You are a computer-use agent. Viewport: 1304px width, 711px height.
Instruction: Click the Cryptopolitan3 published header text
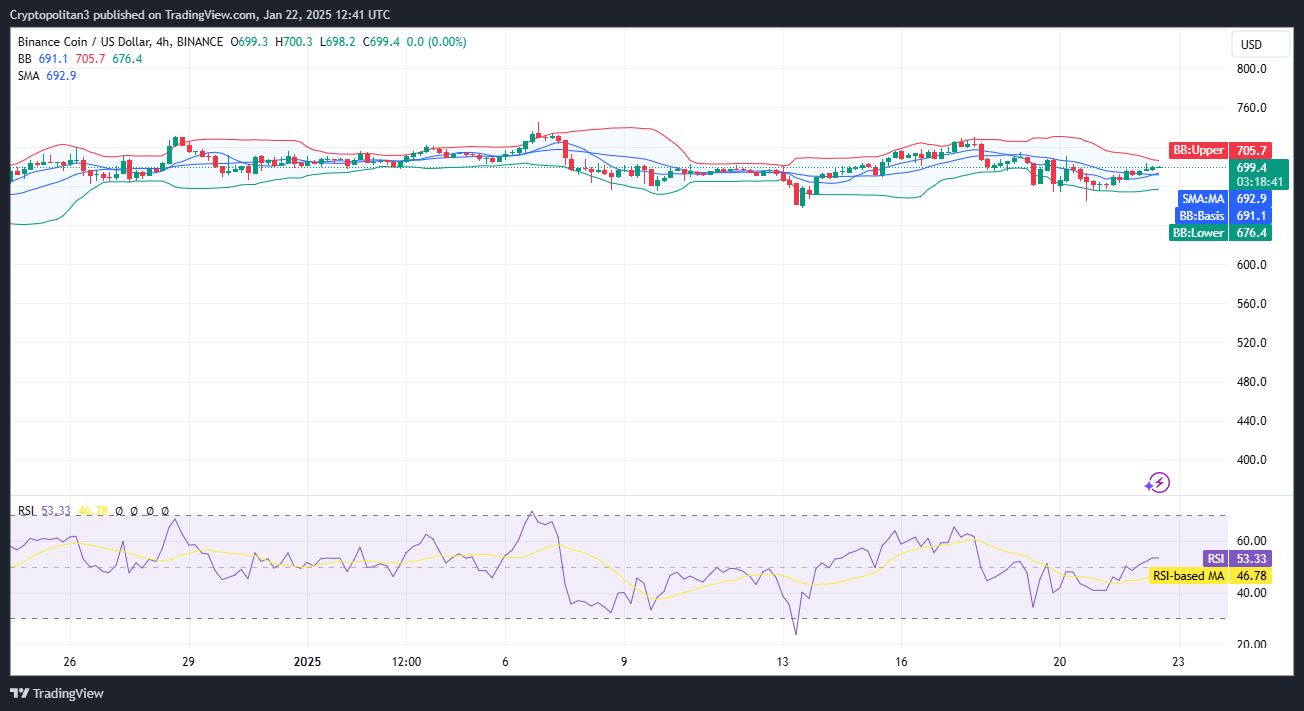click(x=200, y=14)
